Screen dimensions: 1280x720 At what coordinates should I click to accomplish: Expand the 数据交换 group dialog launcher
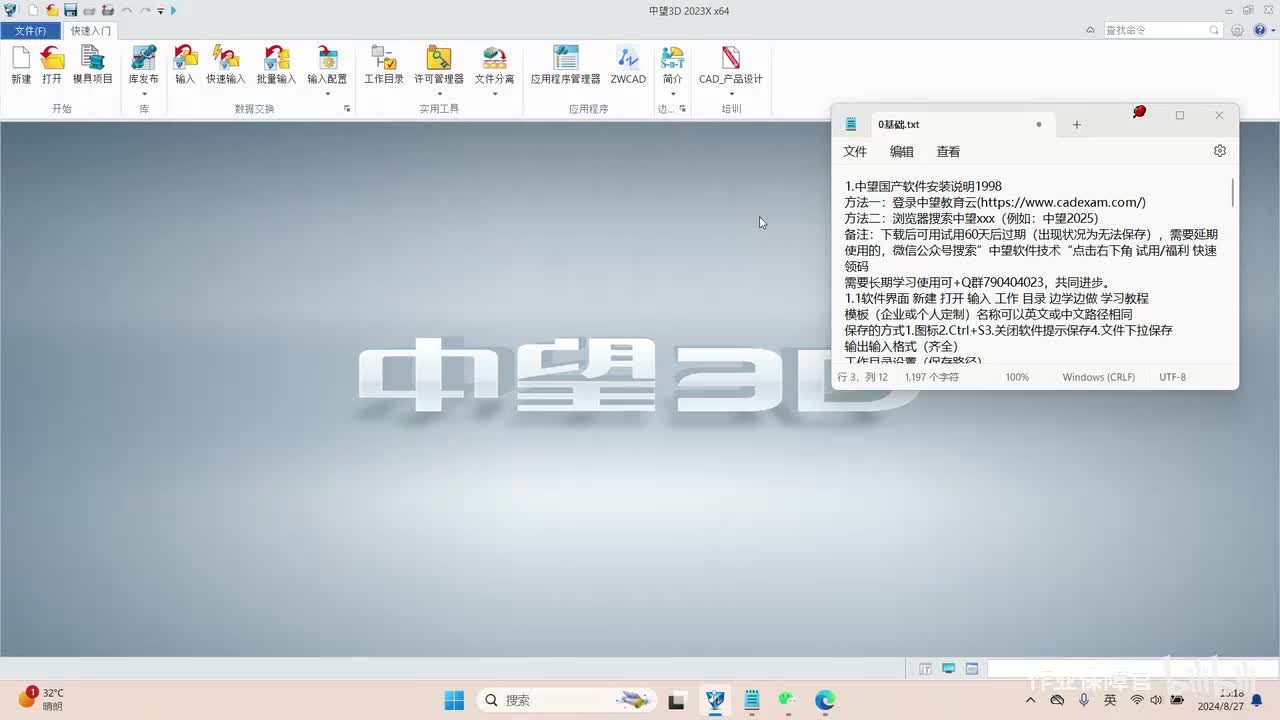click(x=347, y=108)
